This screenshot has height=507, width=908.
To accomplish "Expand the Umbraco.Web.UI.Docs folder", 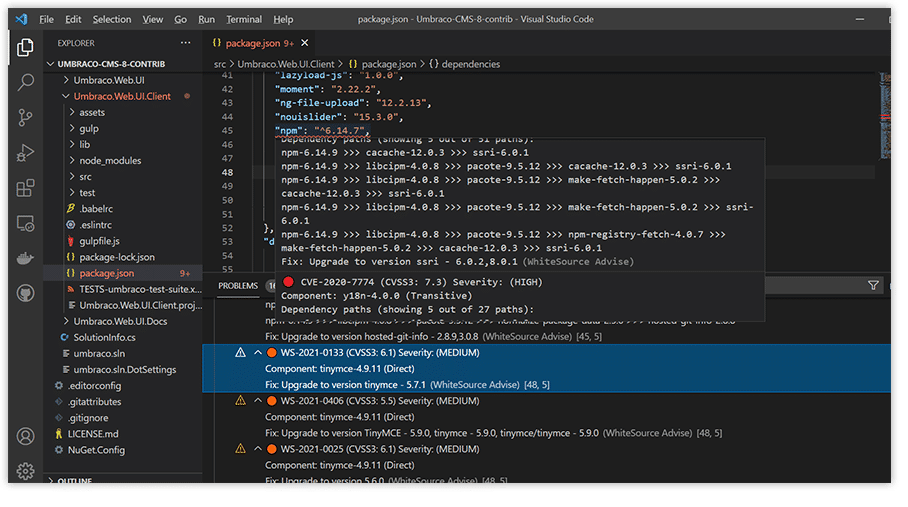I will pos(66,321).
